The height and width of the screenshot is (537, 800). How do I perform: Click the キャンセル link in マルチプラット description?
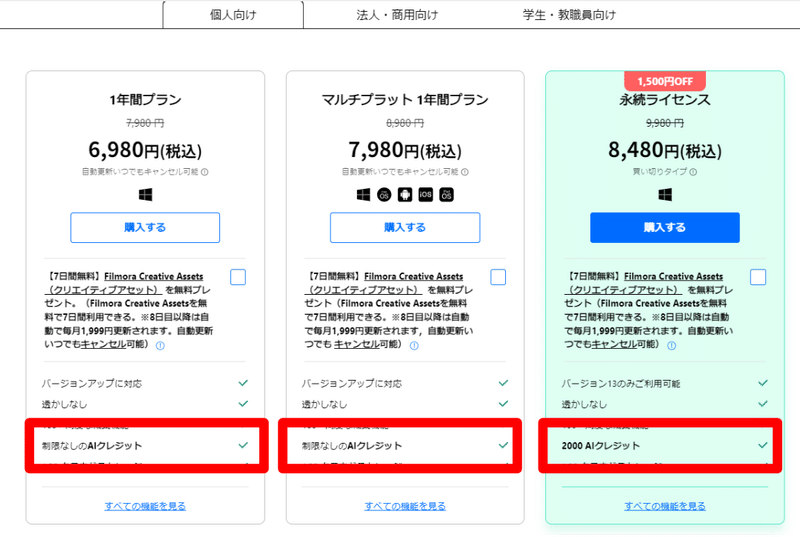357,344
